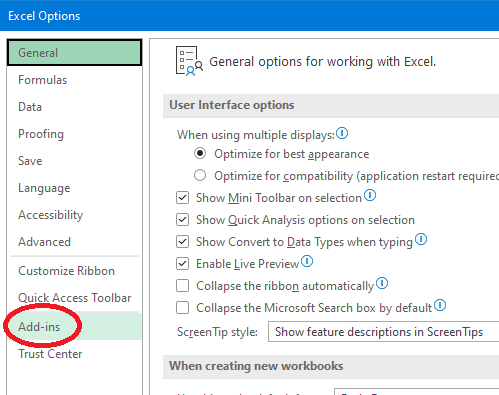Open the Quick Access Toolbar settings
The width and height of the screenshot is (499, 395).
coord(74,298)
